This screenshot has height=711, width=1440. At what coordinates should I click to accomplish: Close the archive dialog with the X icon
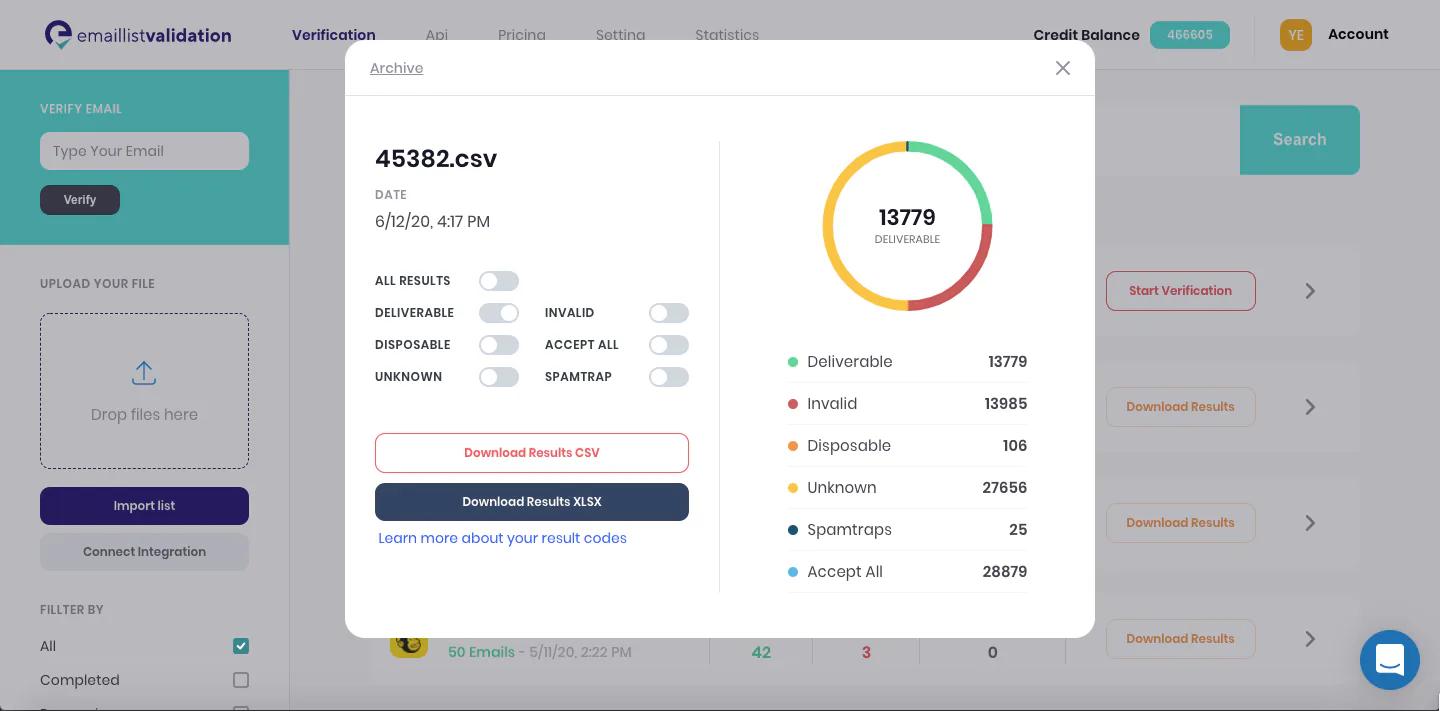pyautogui.click(x=1063, y=68)
